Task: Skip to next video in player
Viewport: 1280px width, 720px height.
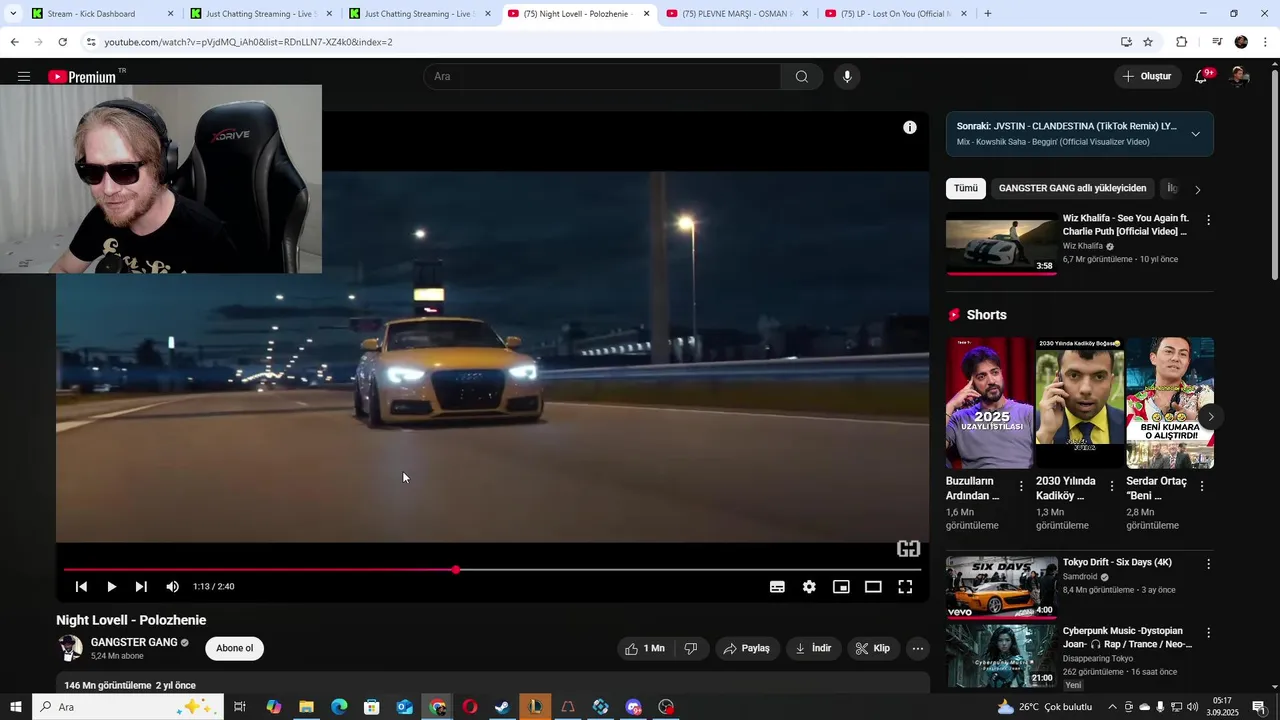Action: click(x=141, y=587)
